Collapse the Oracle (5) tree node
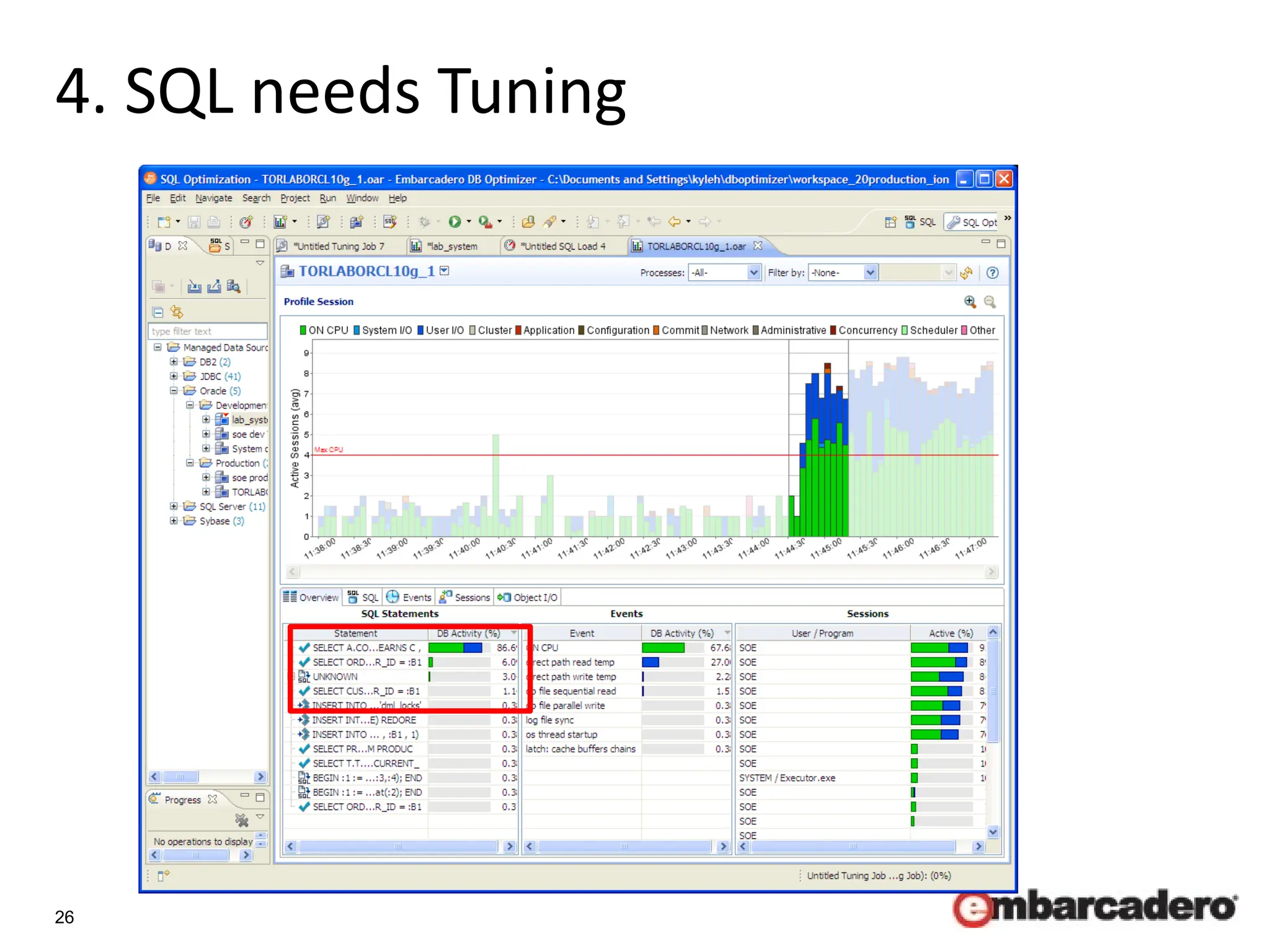The image size is (1270, 952). coord(174,390)
